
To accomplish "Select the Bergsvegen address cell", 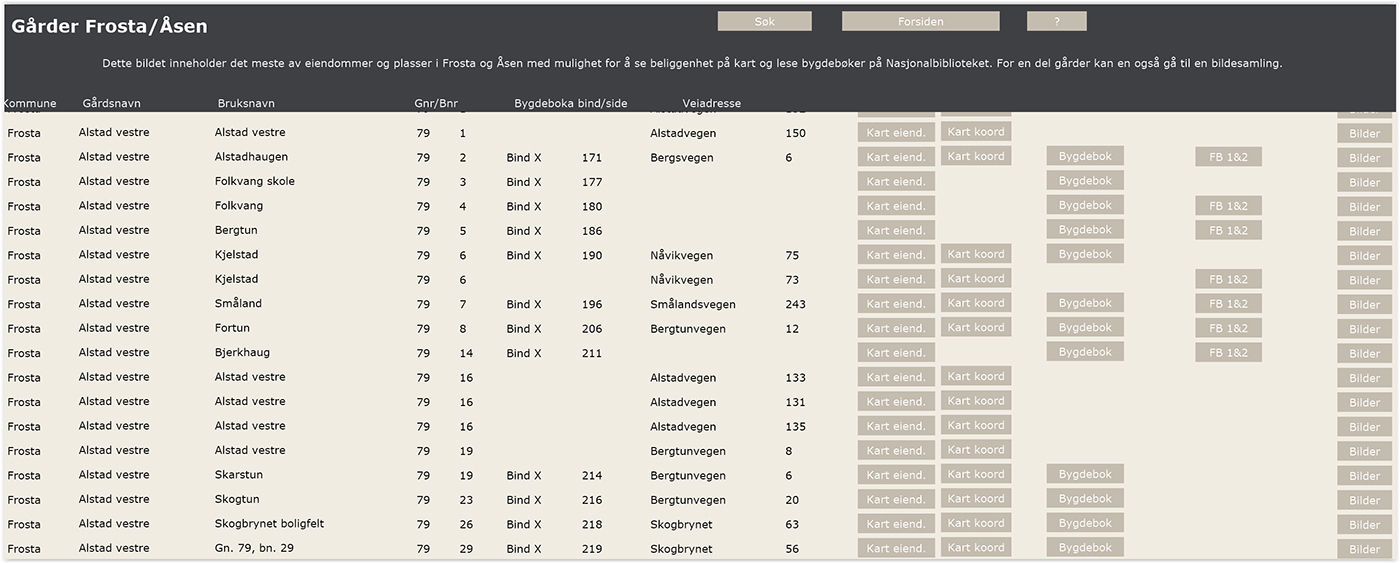I will point(680,158).
